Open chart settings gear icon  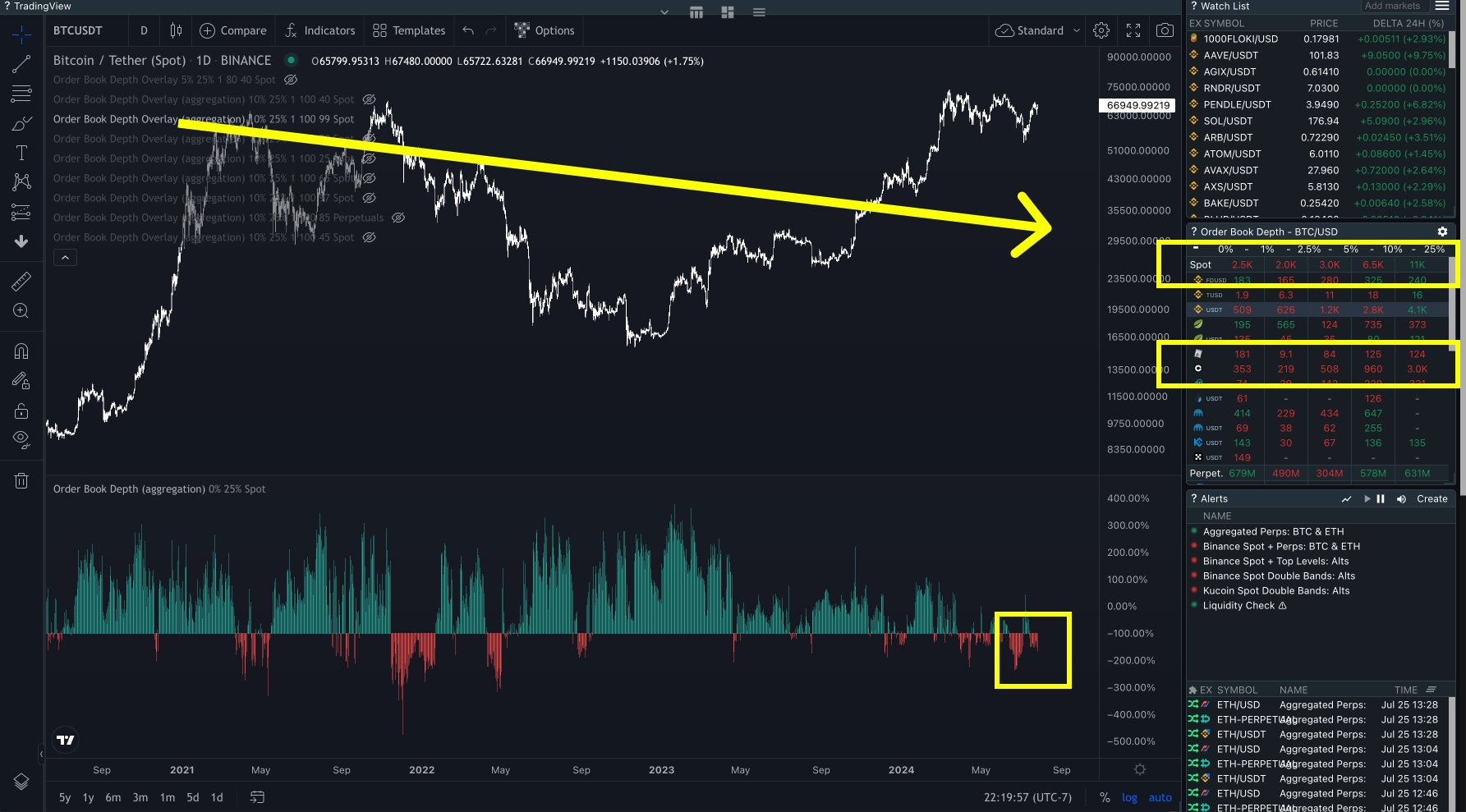click(1101, 30)
